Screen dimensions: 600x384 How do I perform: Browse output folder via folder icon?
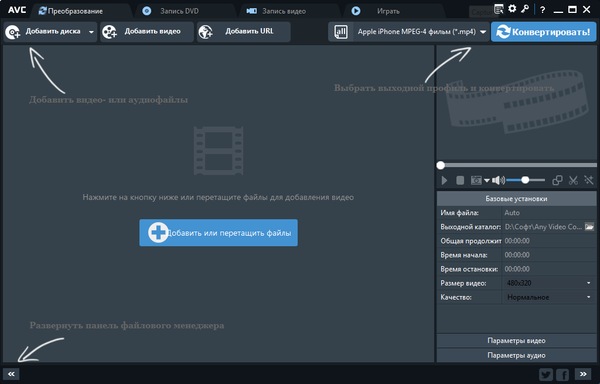point(589,227)
